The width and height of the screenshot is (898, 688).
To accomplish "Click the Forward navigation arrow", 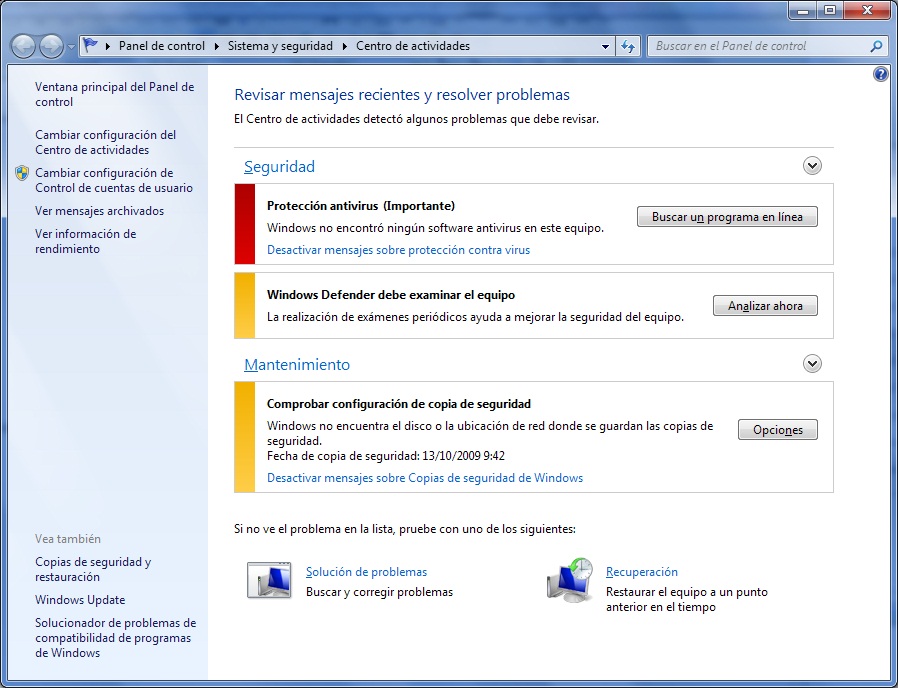I will (51, 46).
